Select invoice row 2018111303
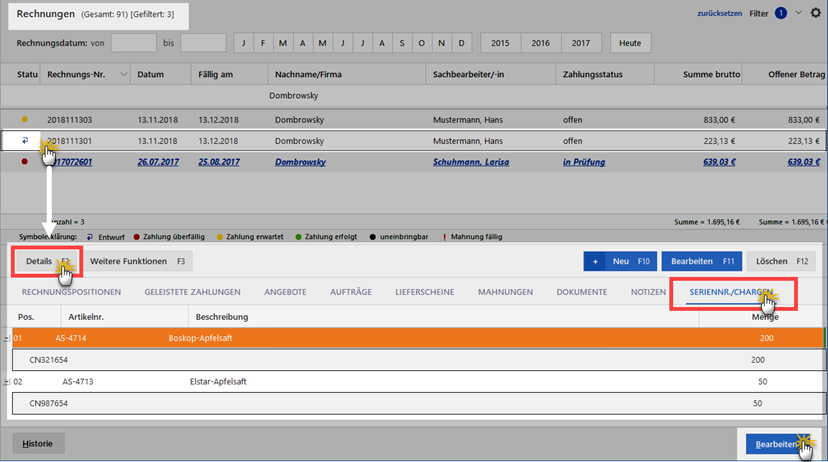828x462 pixels. point(413,120)
